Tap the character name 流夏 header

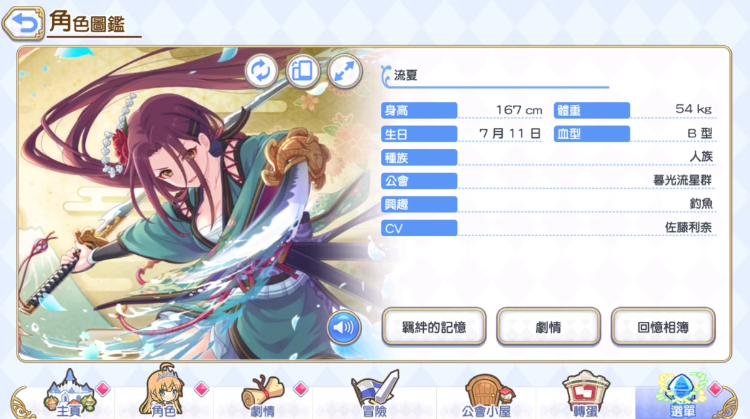point(406,75)
